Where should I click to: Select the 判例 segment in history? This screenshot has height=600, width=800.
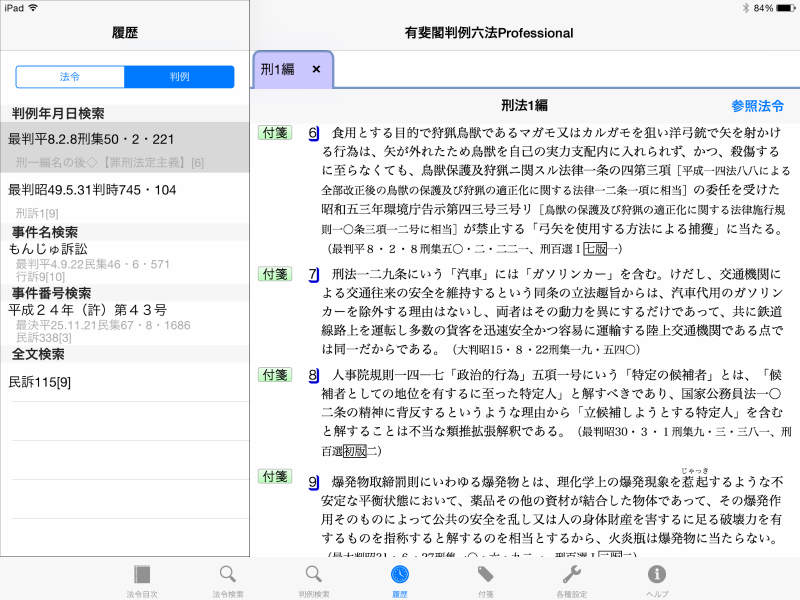coord(179,77)
